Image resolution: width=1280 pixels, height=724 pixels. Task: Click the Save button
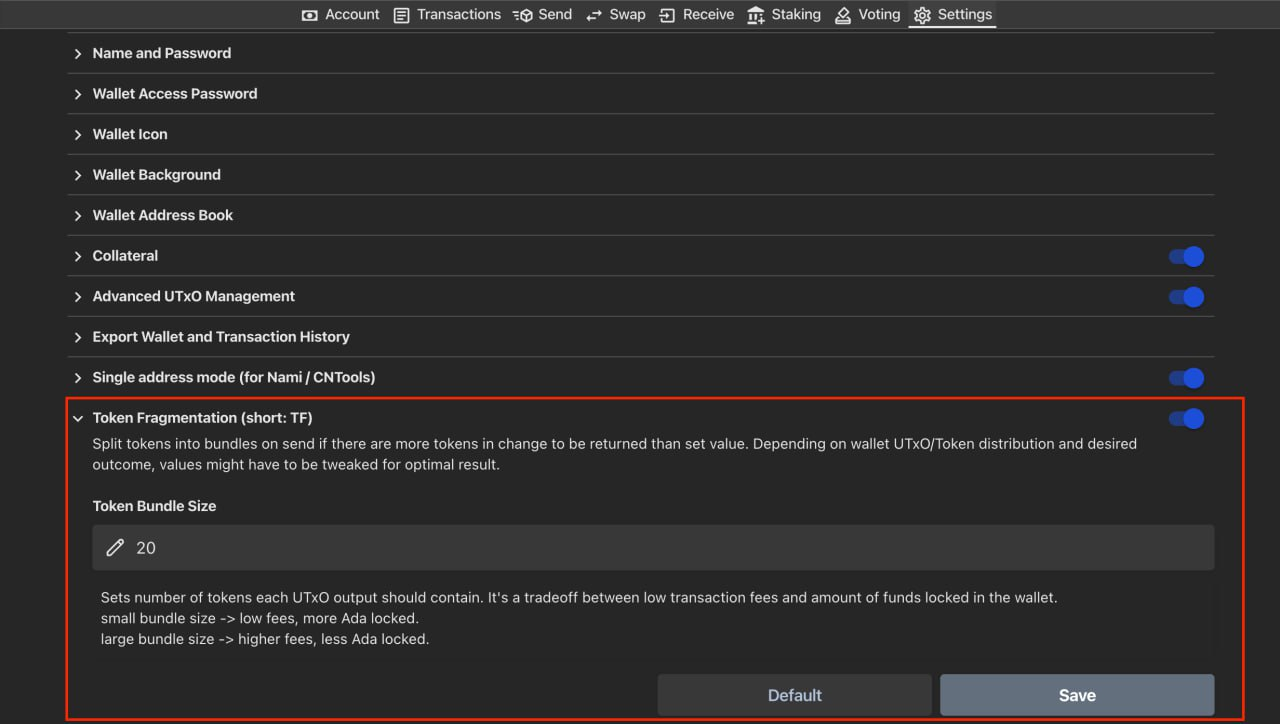1077,695
